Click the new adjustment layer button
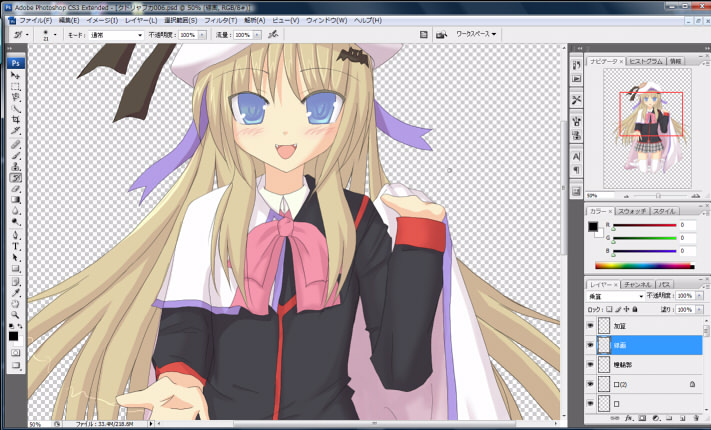This screenshot has width=711, height=430. (x=656, y=417)
